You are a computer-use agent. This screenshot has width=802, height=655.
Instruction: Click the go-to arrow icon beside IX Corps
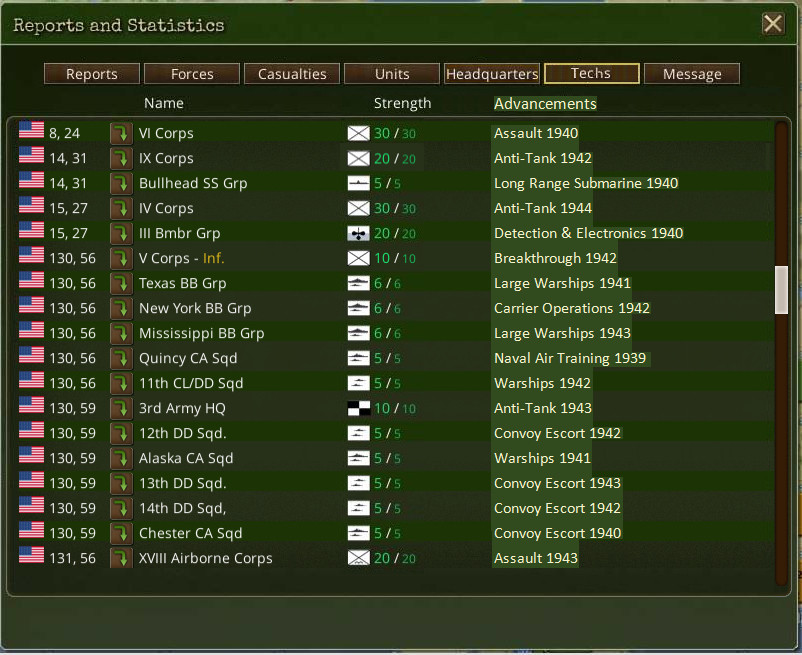(x=121, y=159)
